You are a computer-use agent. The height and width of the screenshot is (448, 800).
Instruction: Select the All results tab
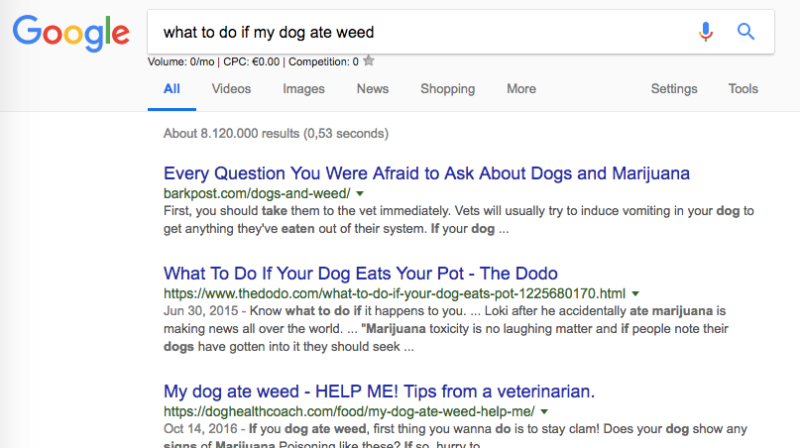click(x=172, y=89)
